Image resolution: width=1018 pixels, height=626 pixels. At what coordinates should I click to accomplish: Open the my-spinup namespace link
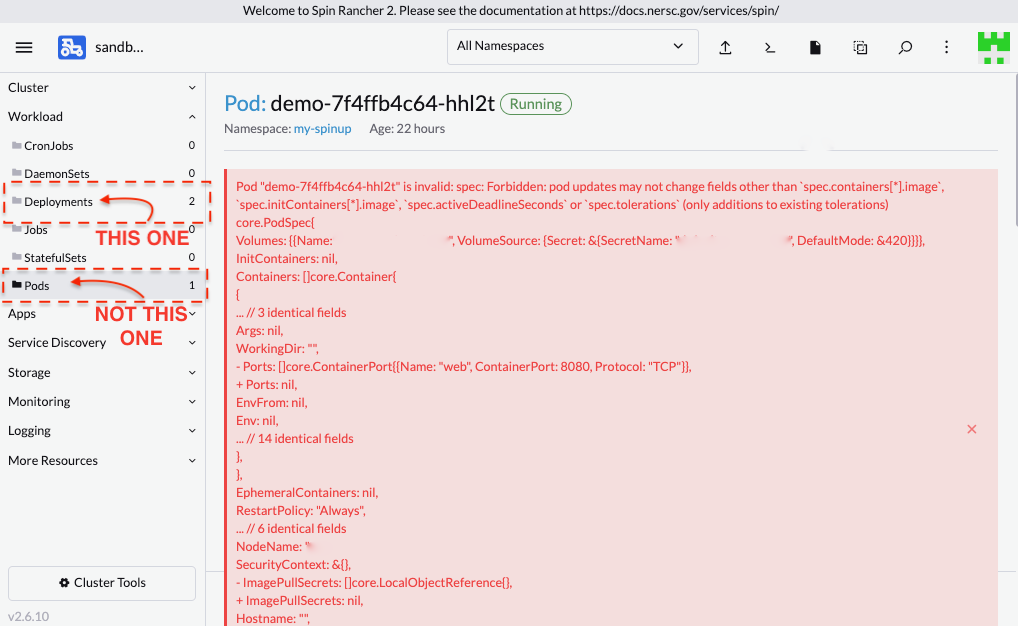(x=321, y=128)
